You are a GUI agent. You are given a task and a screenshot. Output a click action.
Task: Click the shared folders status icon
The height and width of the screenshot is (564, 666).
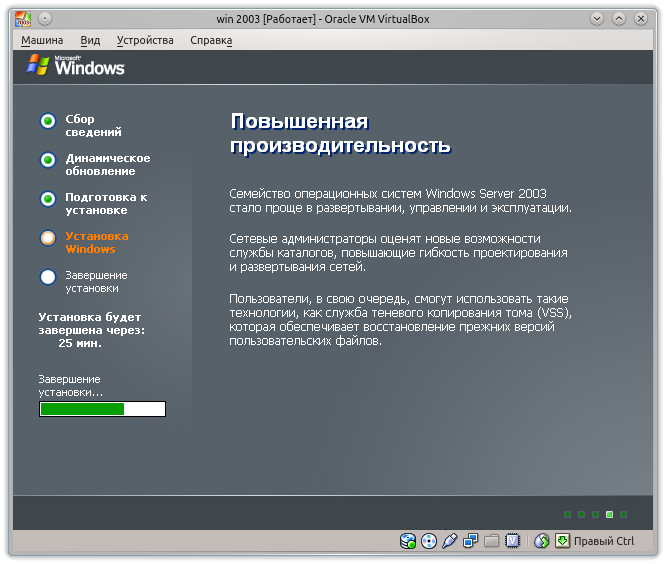tap(491, 541)
